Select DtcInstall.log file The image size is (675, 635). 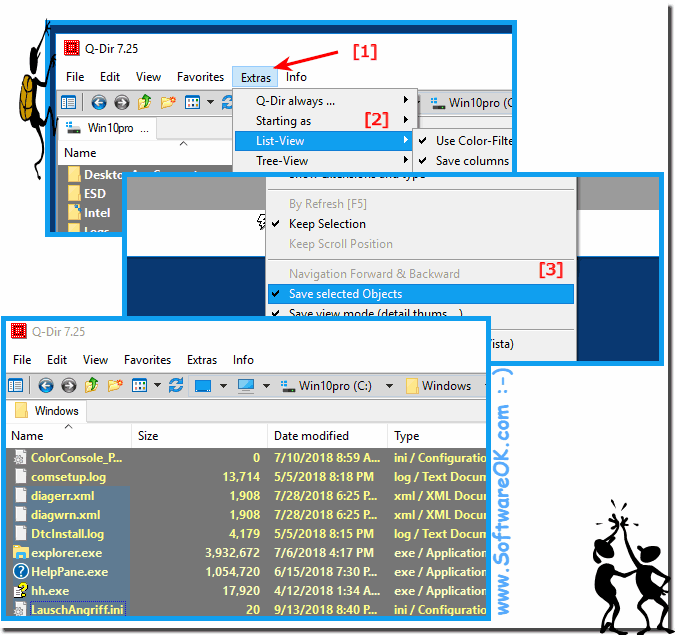[x=68, y=533]
